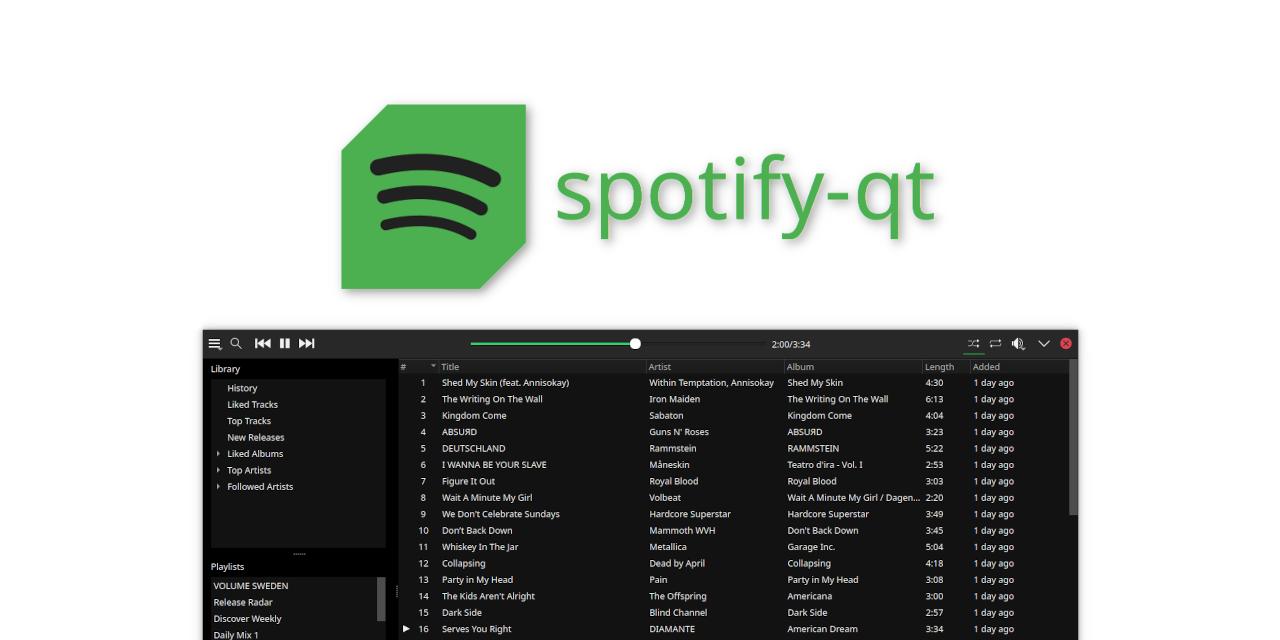
Task: Open the search magnifier icon
Action: [x=236, y=343]
